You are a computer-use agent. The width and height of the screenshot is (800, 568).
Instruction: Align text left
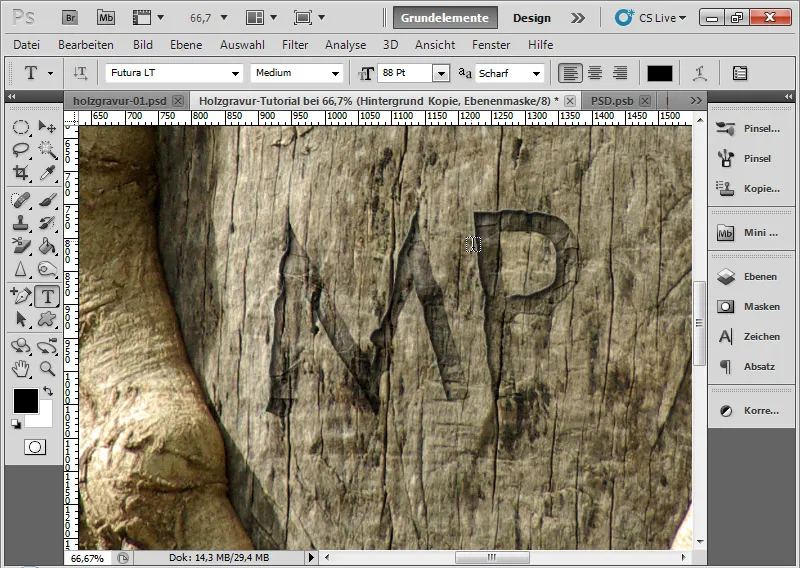click(x=570, y=73)
